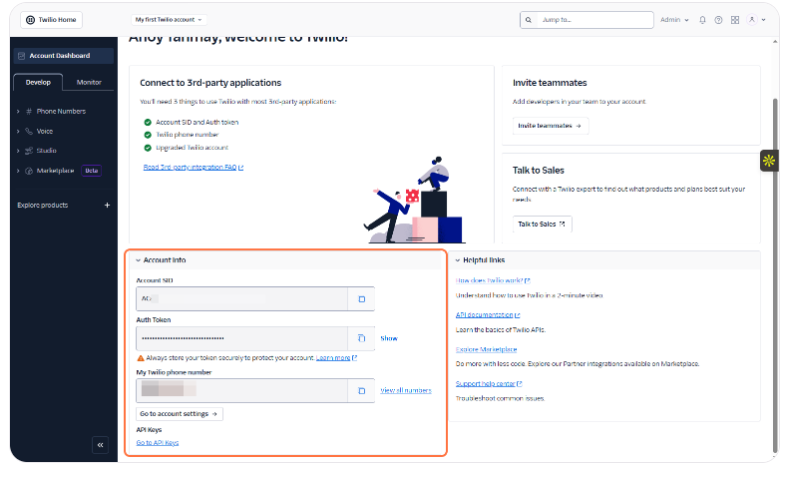Click the Auth Token field
This screenshot has height=499, width=793.
[x=242, y=338]
